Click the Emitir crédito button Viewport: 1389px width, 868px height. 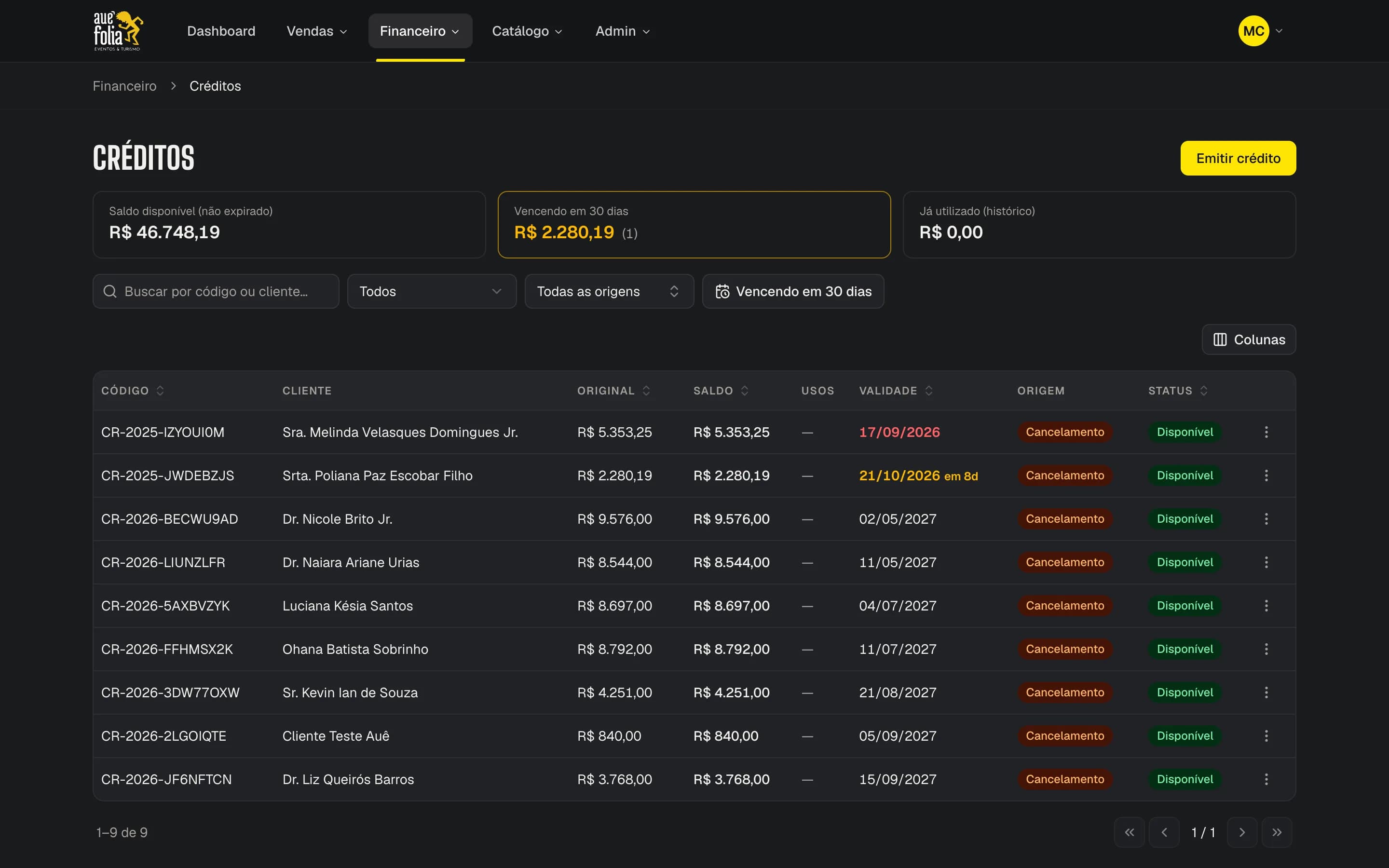coord(1238,158)
